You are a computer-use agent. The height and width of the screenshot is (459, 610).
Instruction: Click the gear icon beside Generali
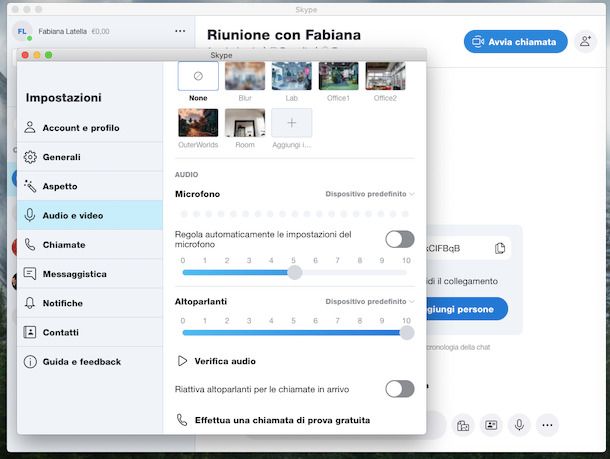(x=30, y=157)
